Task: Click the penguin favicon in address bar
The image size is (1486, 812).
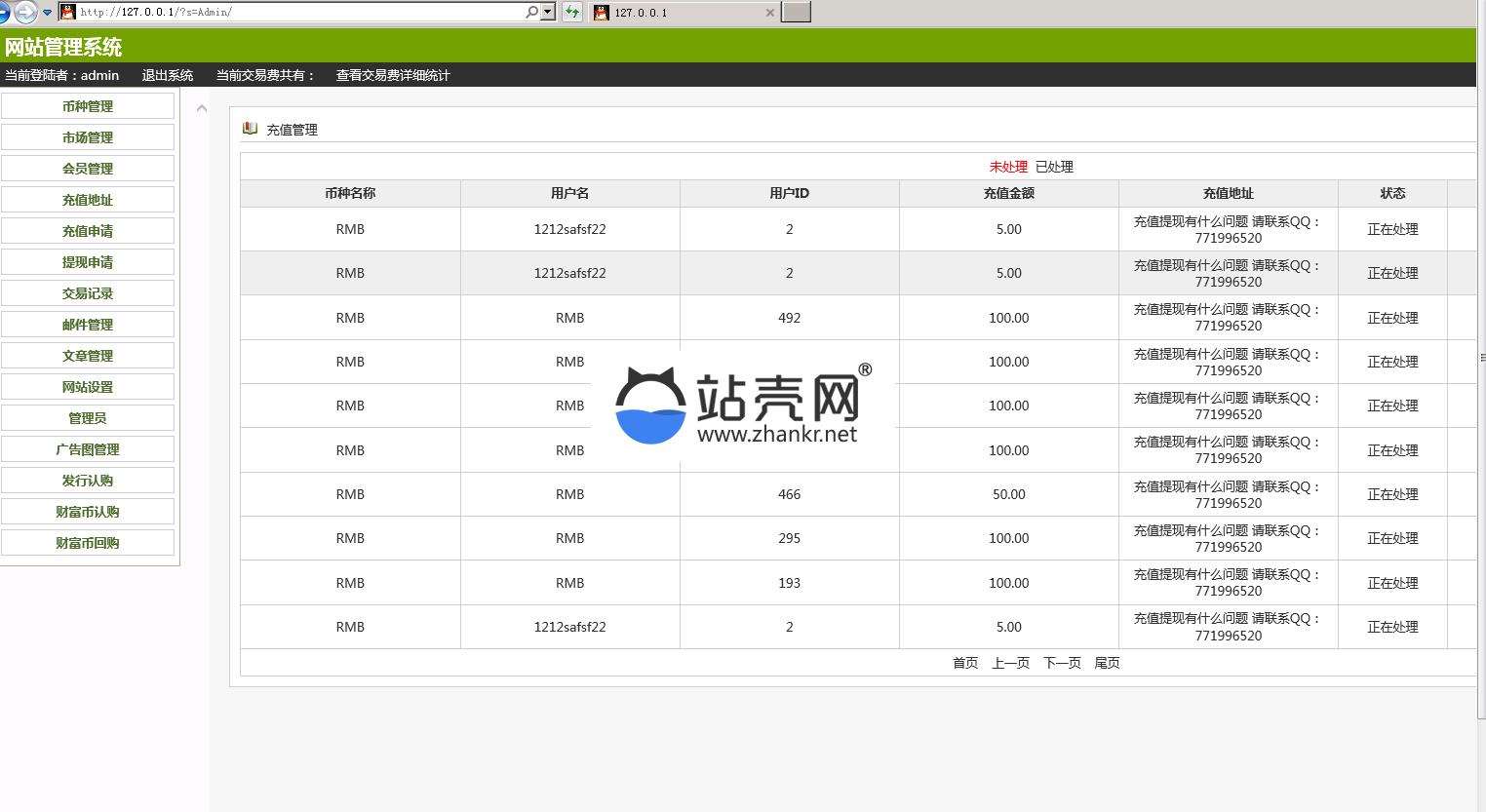Action: [68, 12]
